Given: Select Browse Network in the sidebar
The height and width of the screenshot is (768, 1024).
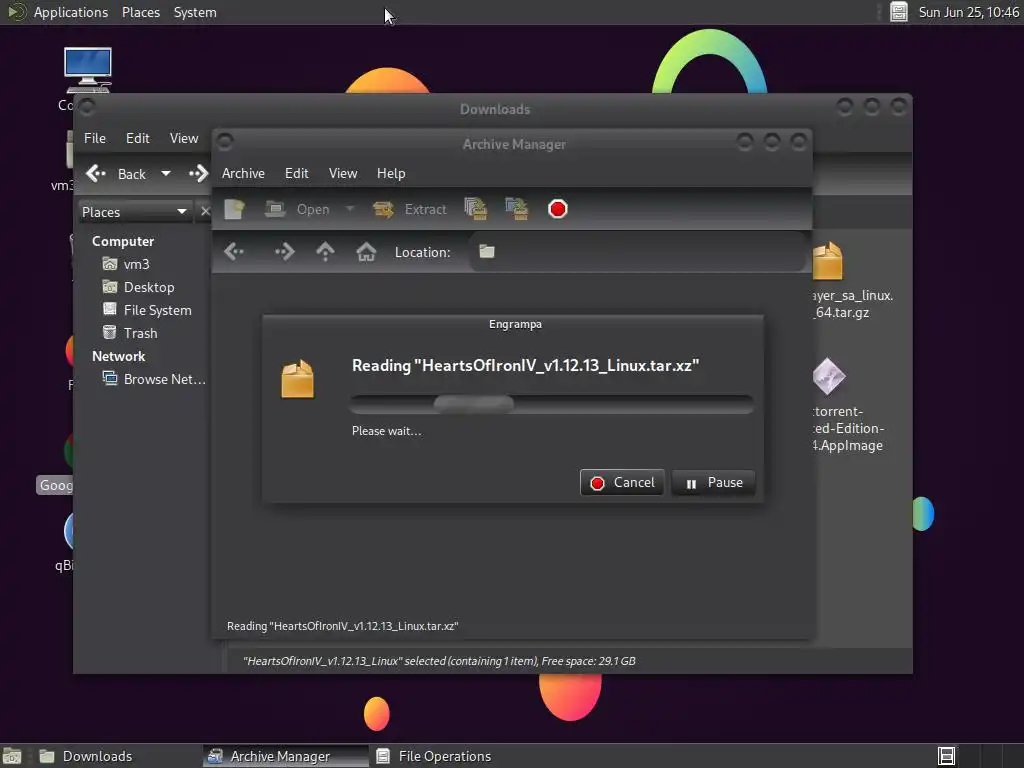Looking at the screenshot, I should (154, 379).
